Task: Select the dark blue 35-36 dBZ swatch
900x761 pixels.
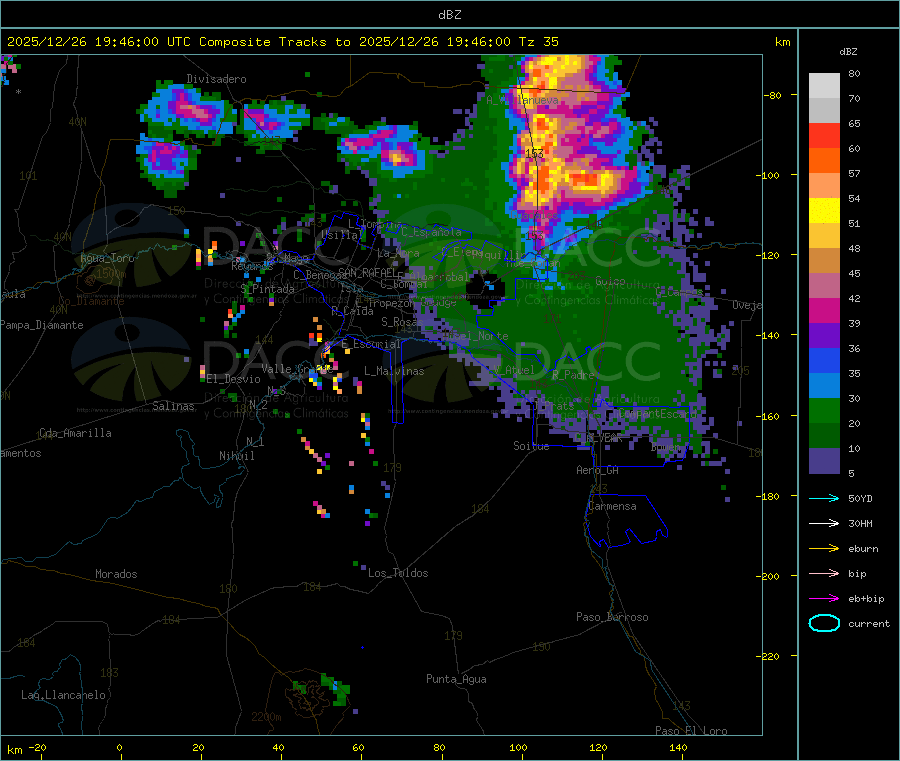Action: 824,360
